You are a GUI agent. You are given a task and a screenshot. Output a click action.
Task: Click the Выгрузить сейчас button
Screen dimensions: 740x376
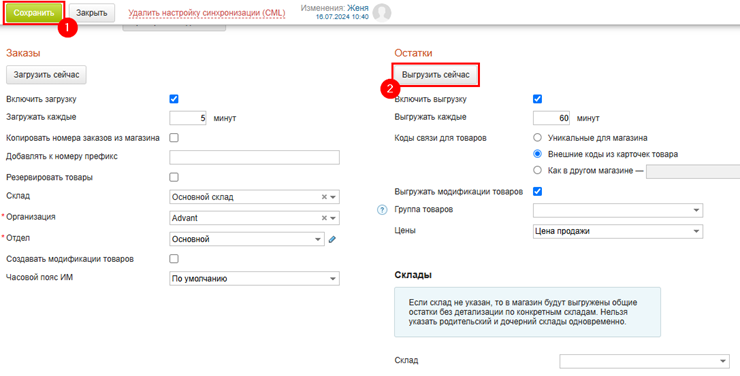(x=436, y=75)
